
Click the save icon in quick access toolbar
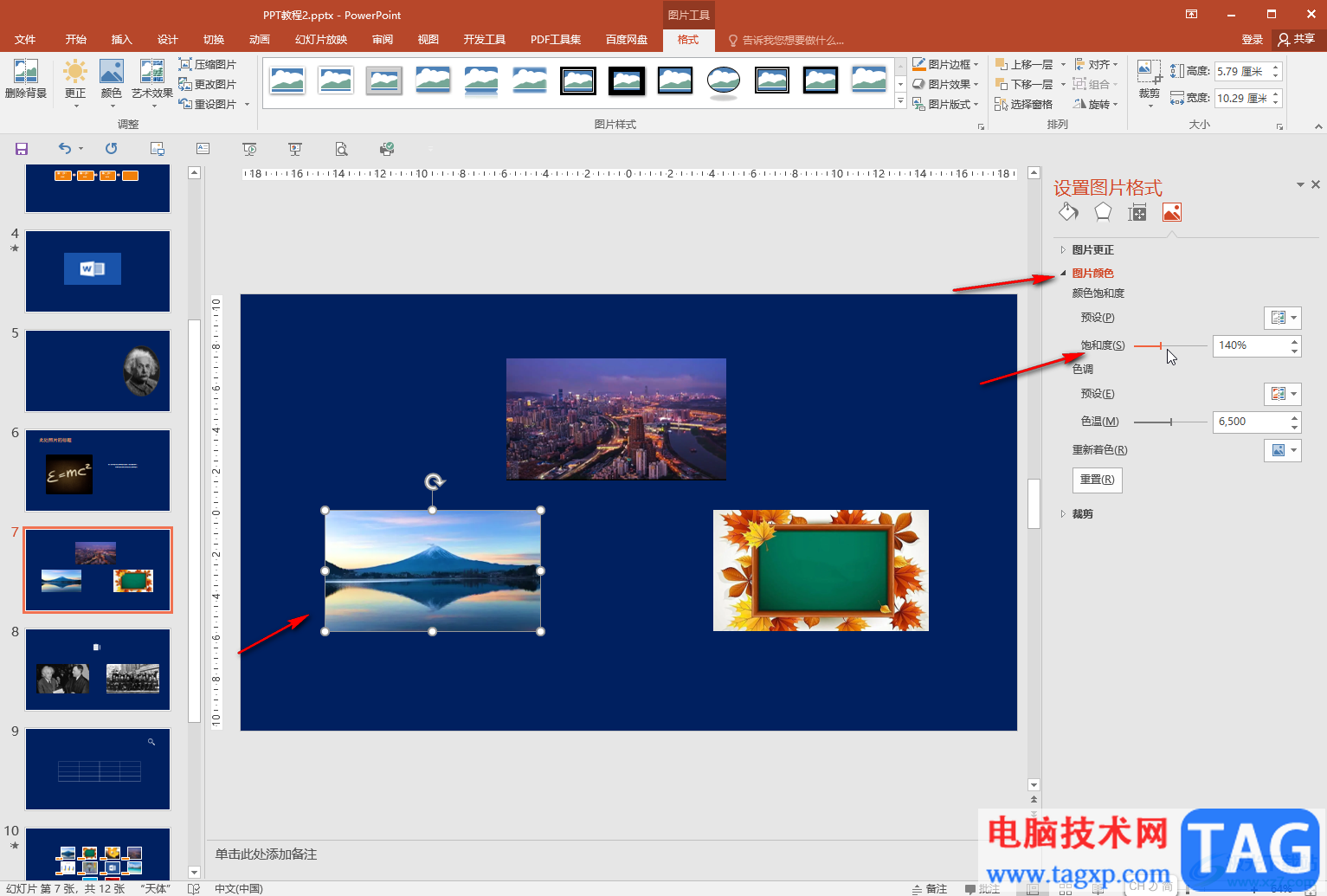pyautogui.click(x=22, y=149)
